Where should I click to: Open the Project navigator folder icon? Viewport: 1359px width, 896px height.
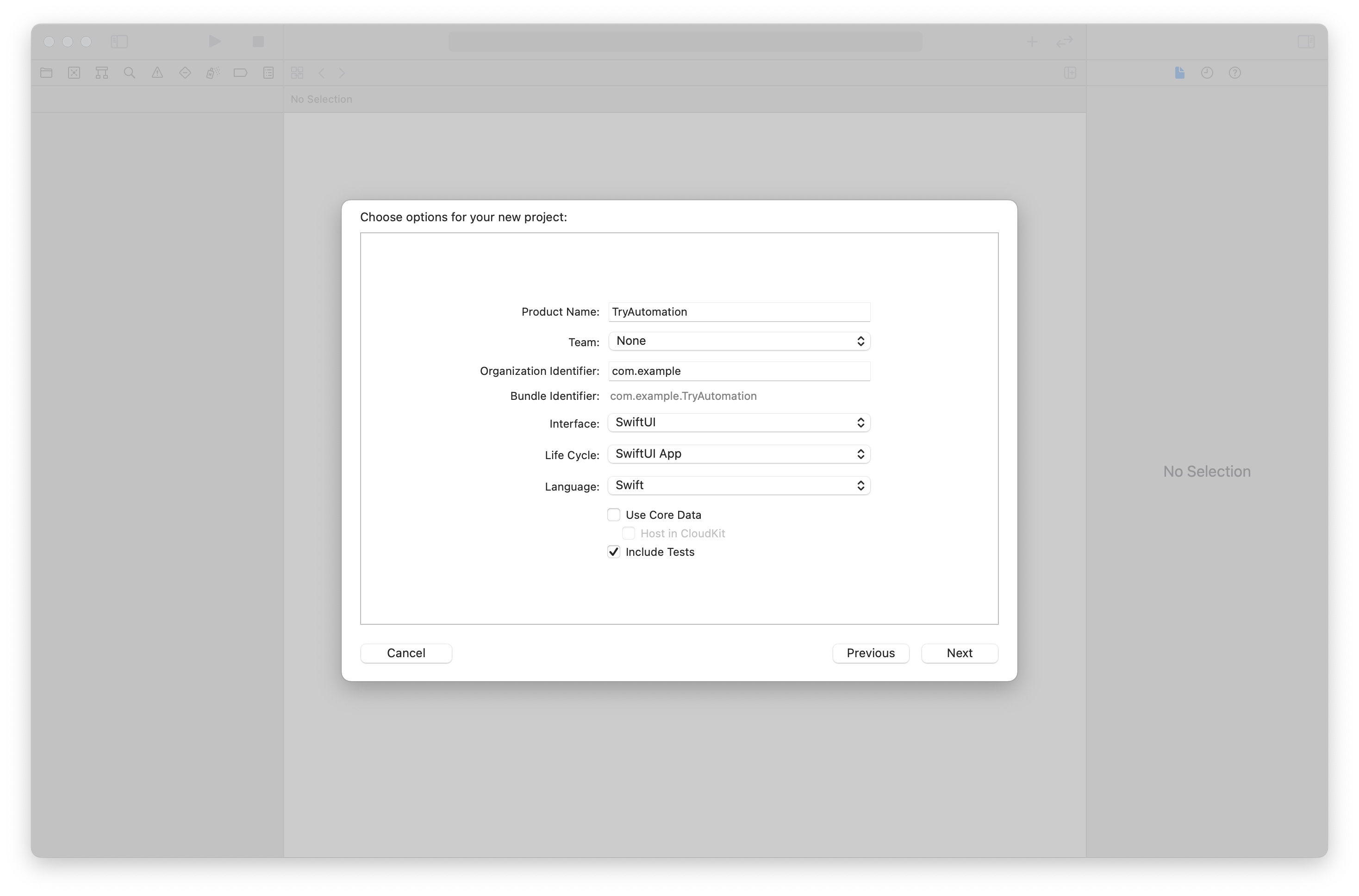[46, 73]
